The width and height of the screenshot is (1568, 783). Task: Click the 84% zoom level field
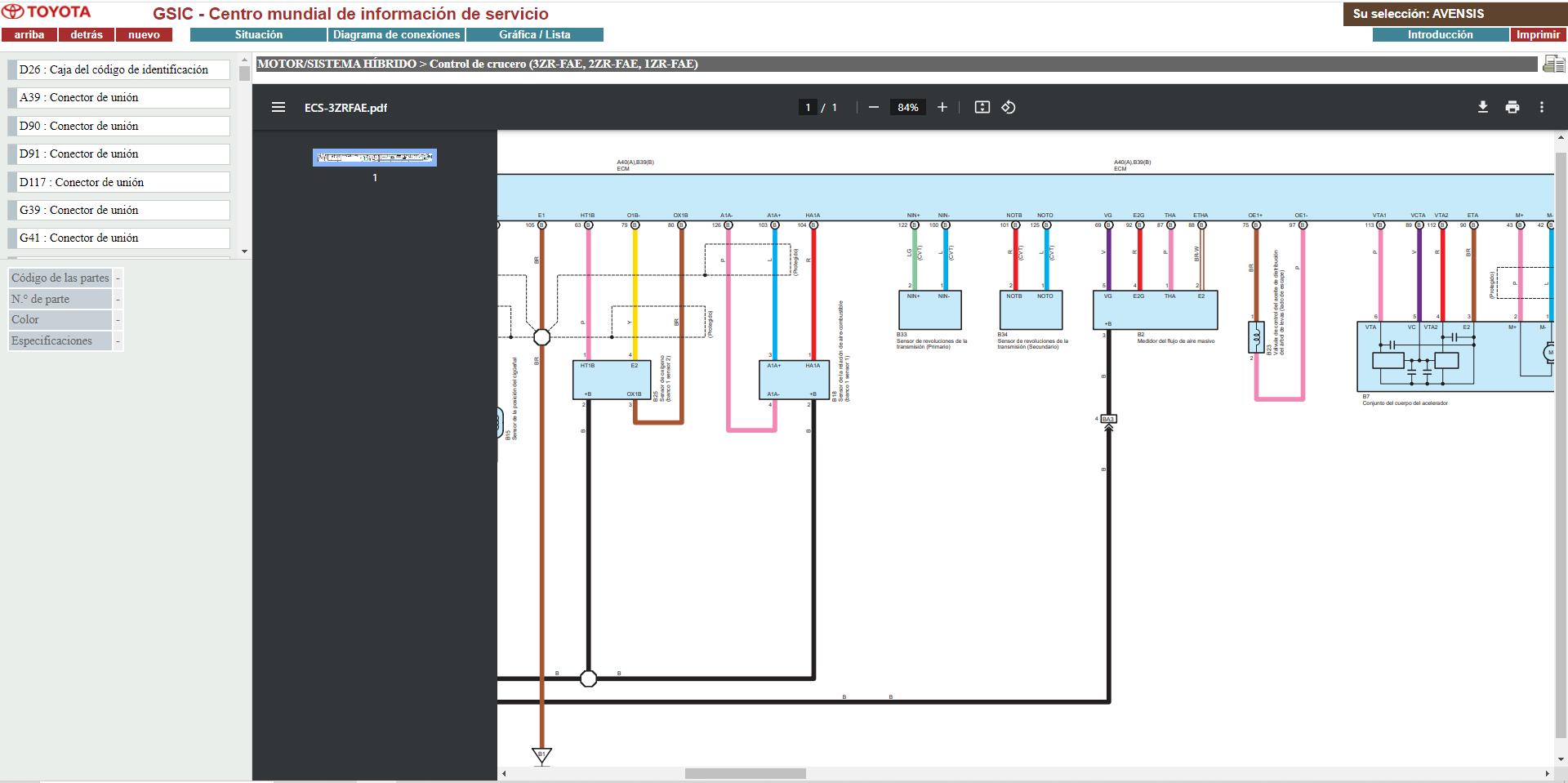tap(908, 107)
